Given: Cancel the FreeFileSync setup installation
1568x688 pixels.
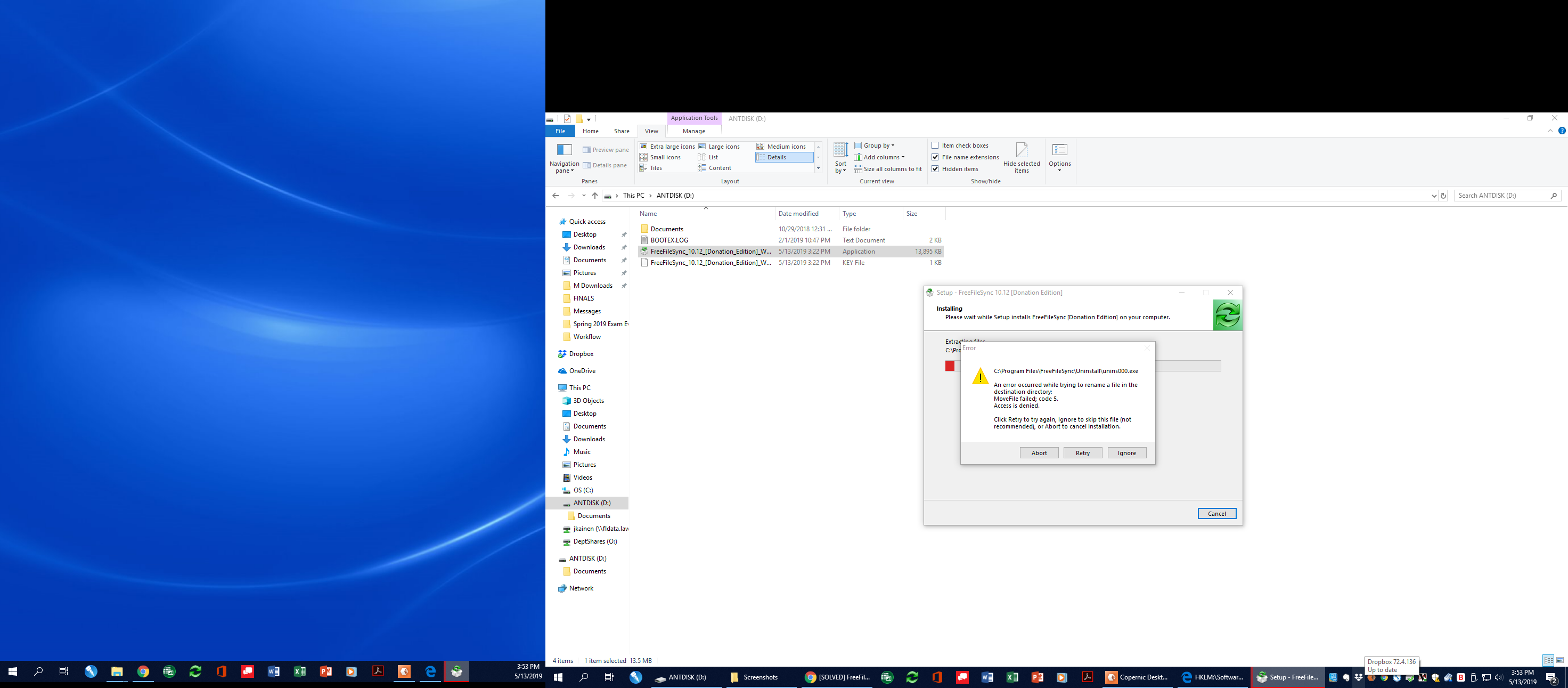Looking at the screenshot, I should (1217, 514).
